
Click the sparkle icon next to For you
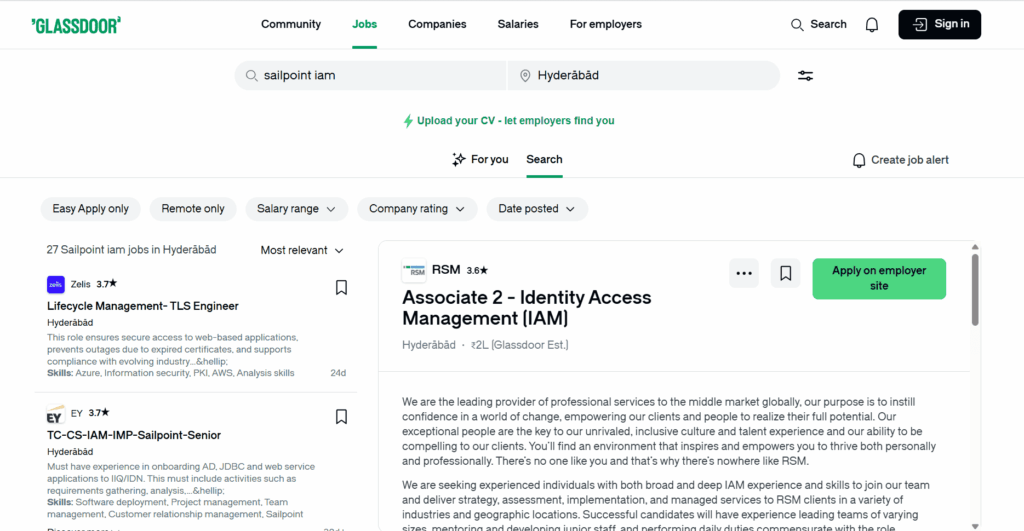pos(458,159)
